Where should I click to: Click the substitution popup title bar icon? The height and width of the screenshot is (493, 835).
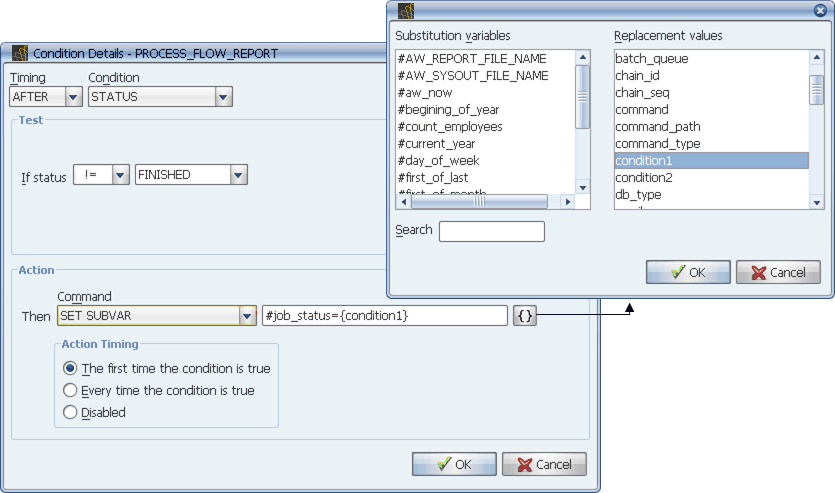tap(406, 11)
